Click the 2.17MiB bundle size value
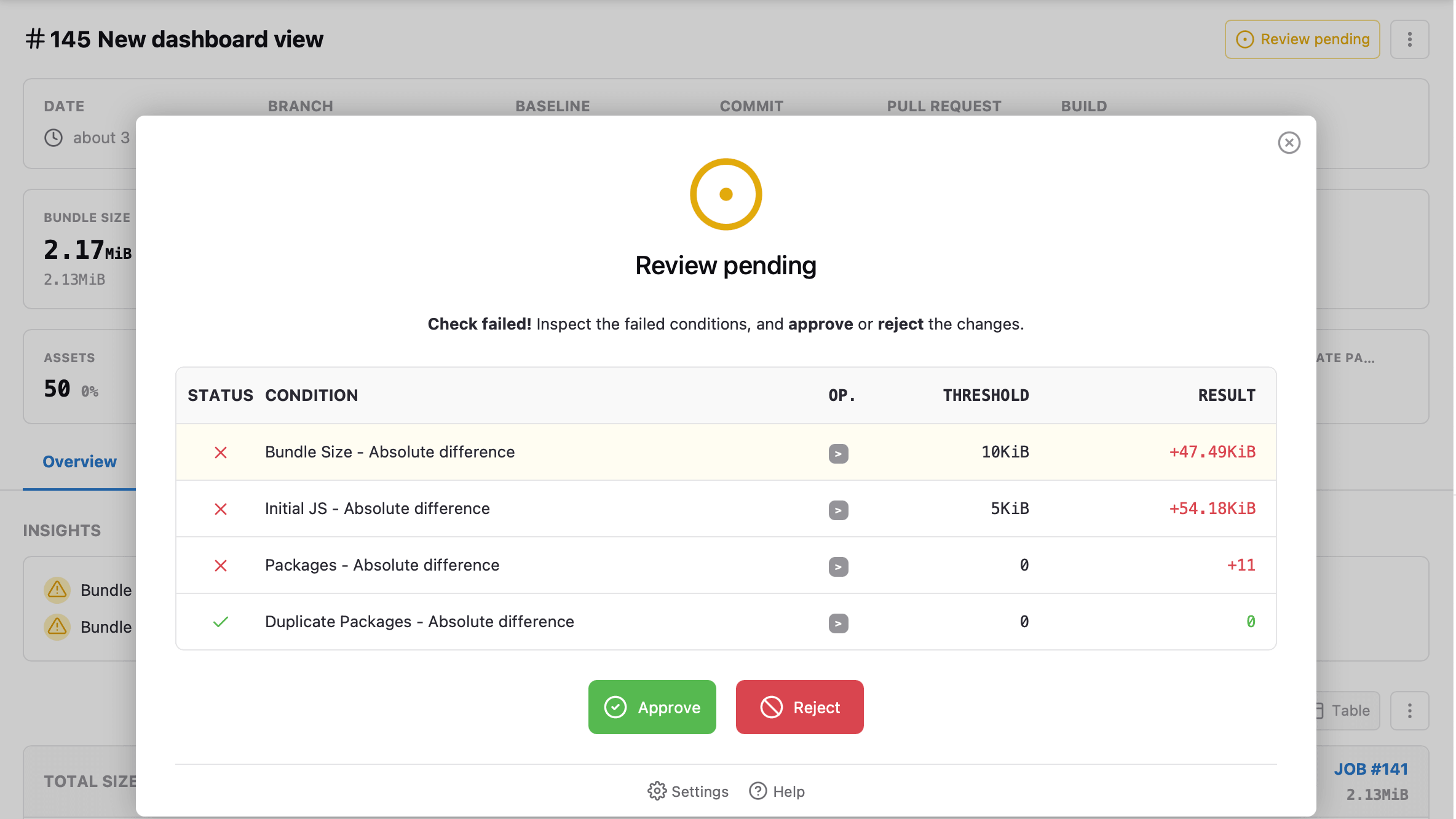Screen dimensions: 1456x819 [88, 250]
